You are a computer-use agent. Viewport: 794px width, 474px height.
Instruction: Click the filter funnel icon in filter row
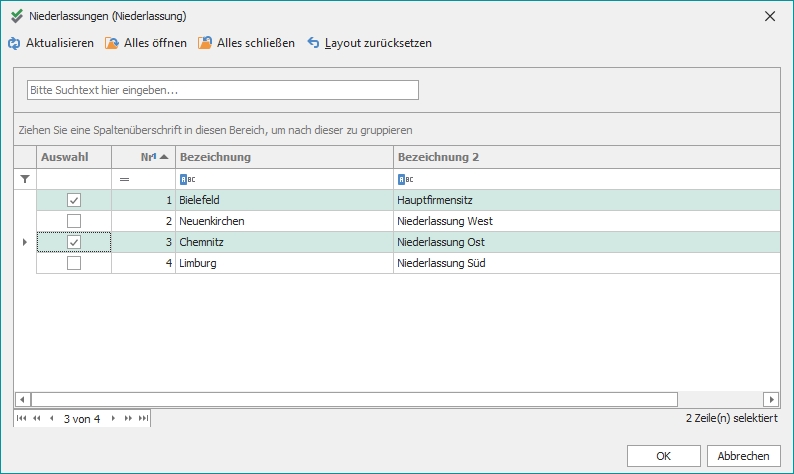pyautogui.click(x=25, y=179)
